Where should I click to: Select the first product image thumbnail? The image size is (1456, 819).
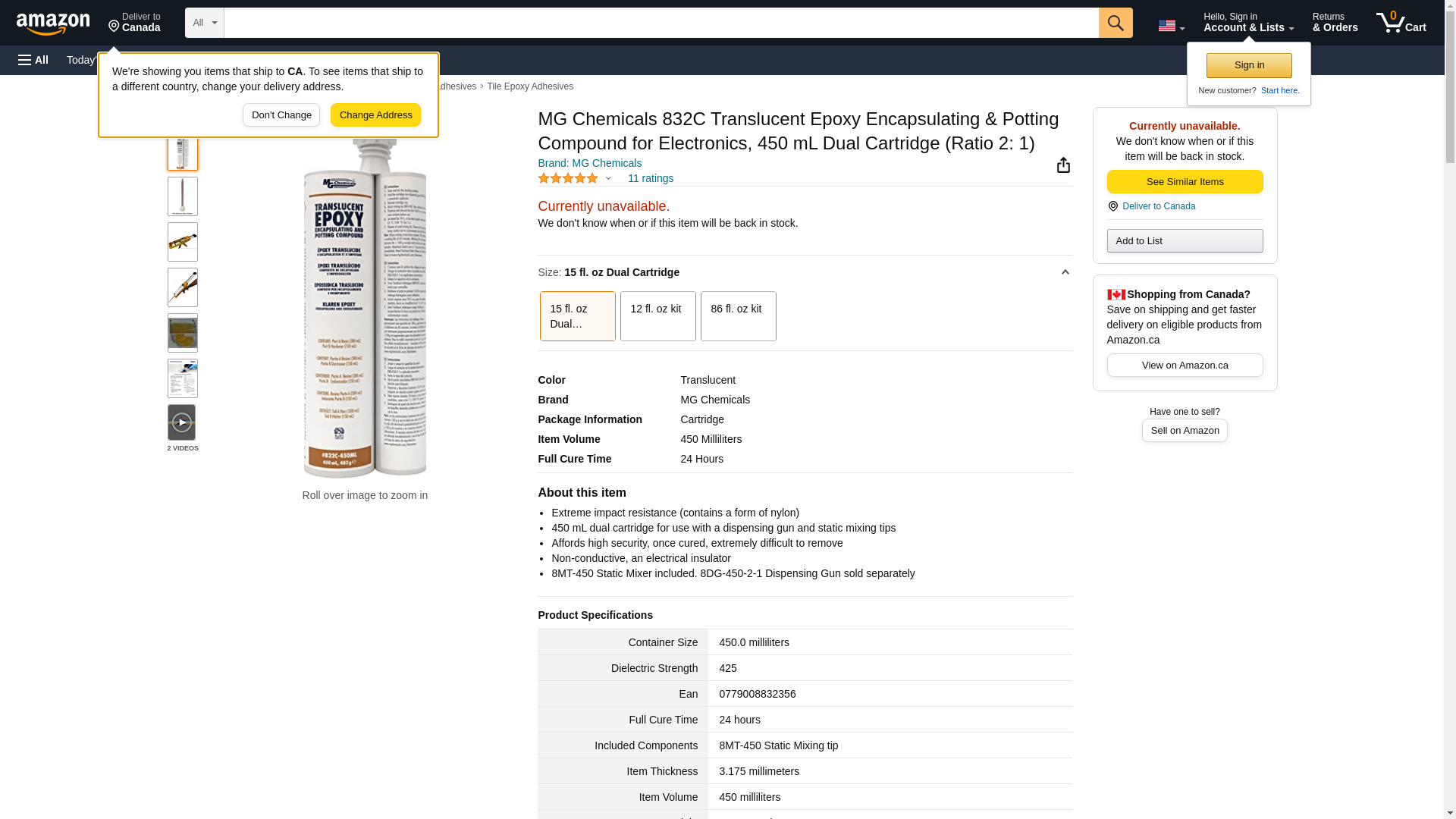[x=183, y=152]
